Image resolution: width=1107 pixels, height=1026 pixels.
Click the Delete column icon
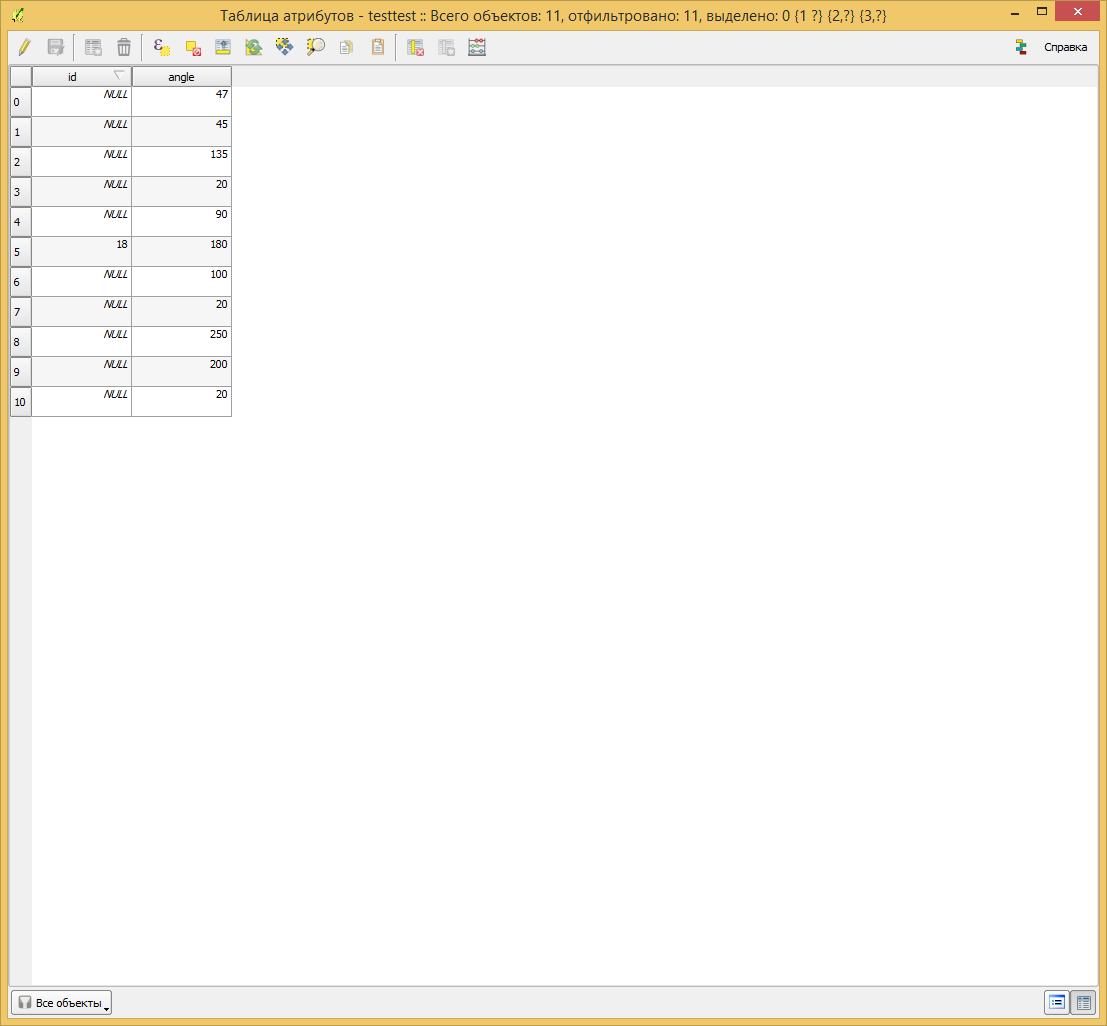415,47
